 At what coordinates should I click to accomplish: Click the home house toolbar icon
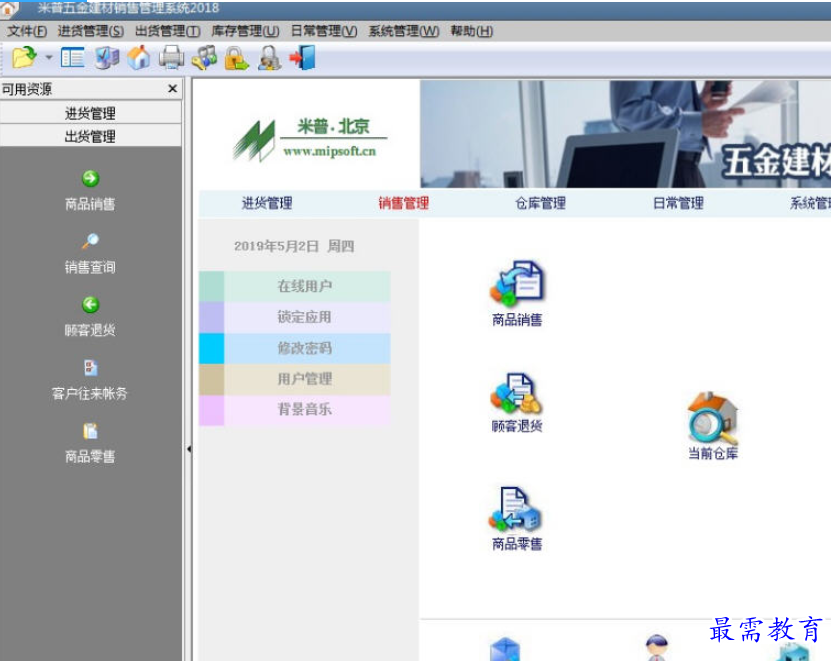(x=139, y=57)
